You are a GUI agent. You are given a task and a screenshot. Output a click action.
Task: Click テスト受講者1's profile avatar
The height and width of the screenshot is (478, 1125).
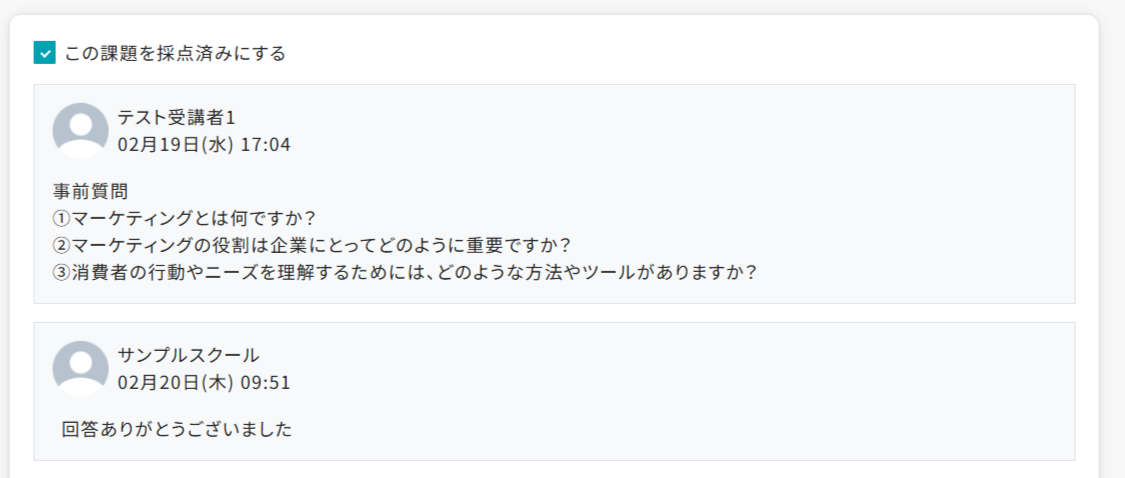click(x=80, y=130)
